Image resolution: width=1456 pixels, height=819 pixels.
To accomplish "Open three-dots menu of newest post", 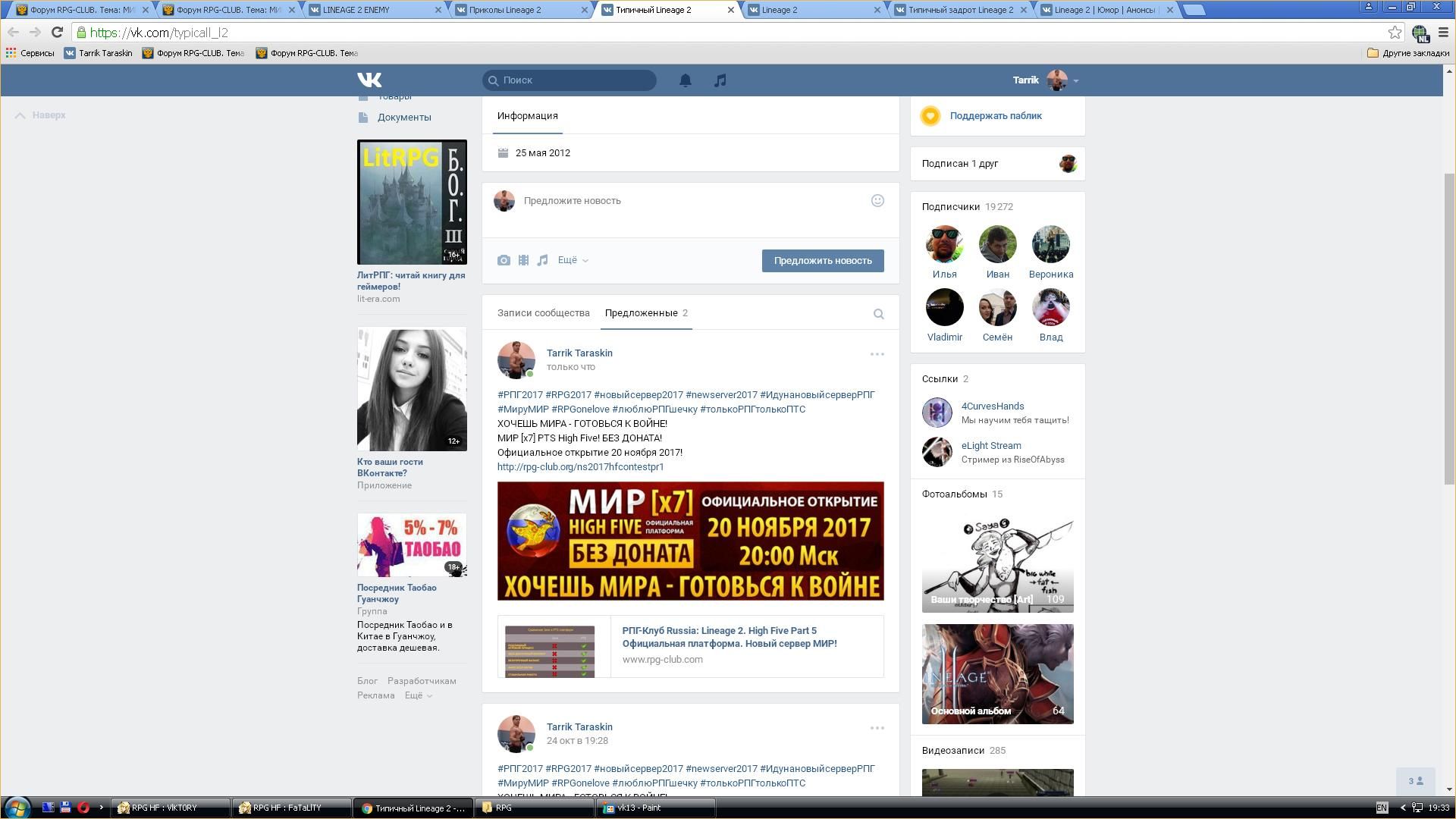I will tap(877, 354).
